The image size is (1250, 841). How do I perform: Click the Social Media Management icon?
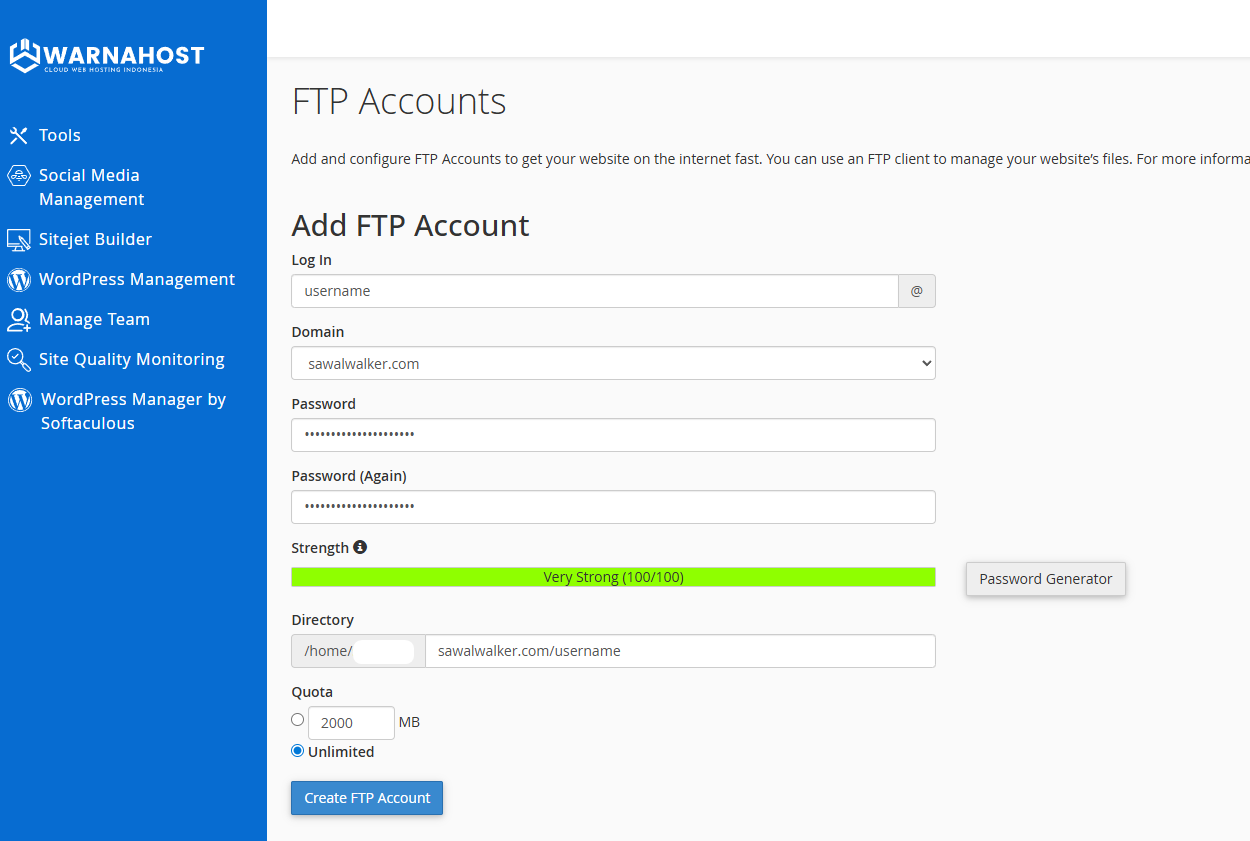(18, 177)
